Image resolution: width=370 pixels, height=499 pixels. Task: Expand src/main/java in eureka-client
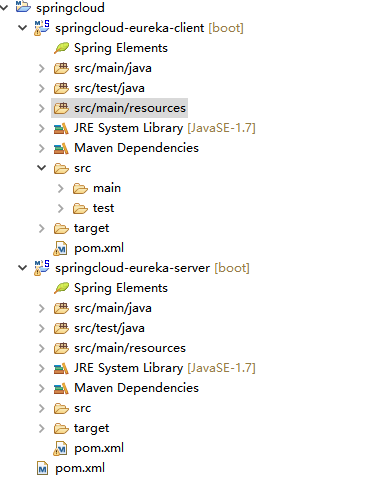42,68
